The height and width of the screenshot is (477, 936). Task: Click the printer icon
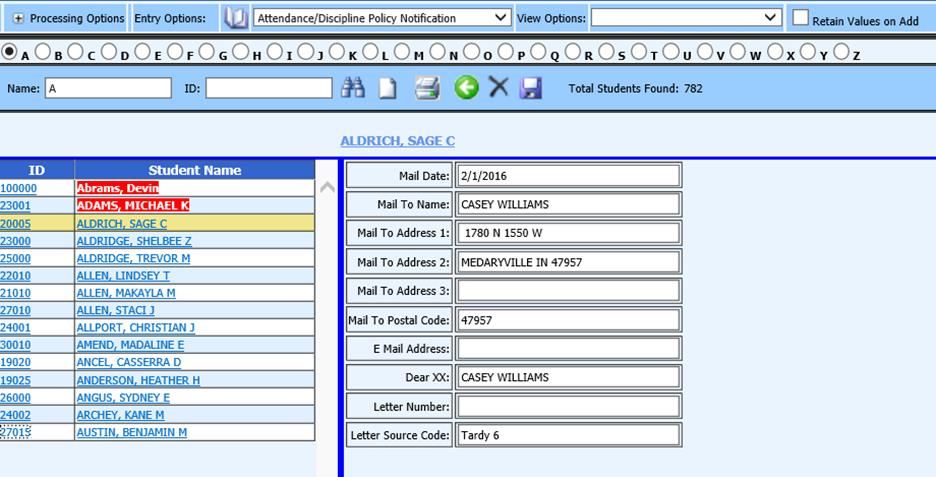click(x=428, y=88)
